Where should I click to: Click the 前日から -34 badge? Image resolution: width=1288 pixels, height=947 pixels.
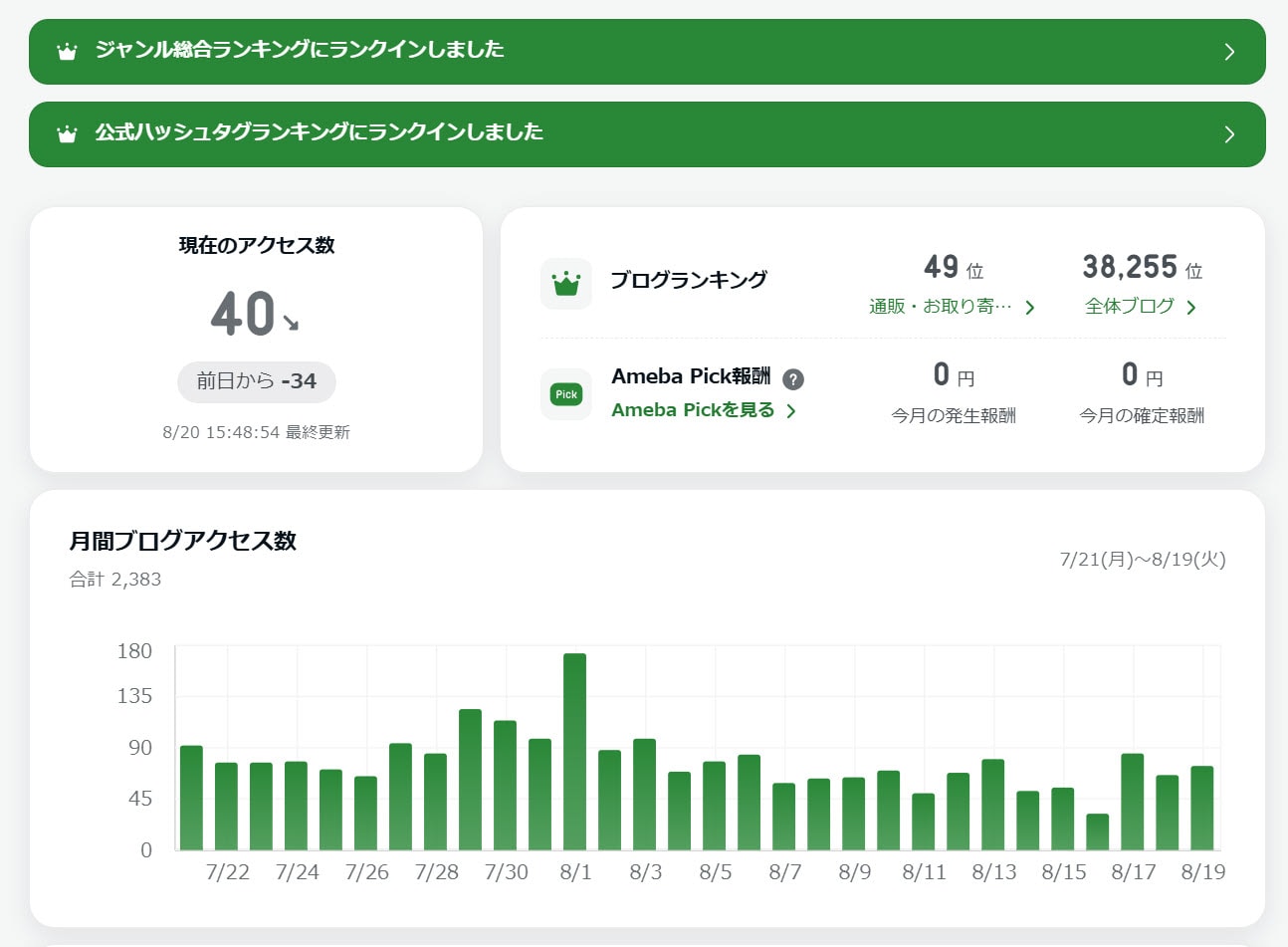coord(257,381)
